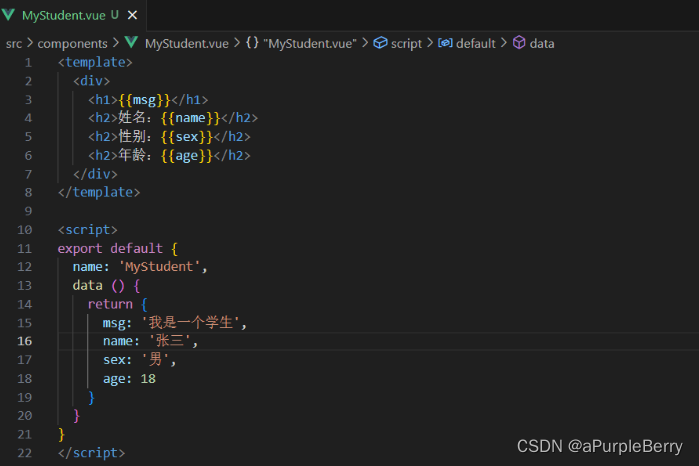Click the return keyword on line 14
This screenshot has width=699, height=466.
(x=110, y=304)
